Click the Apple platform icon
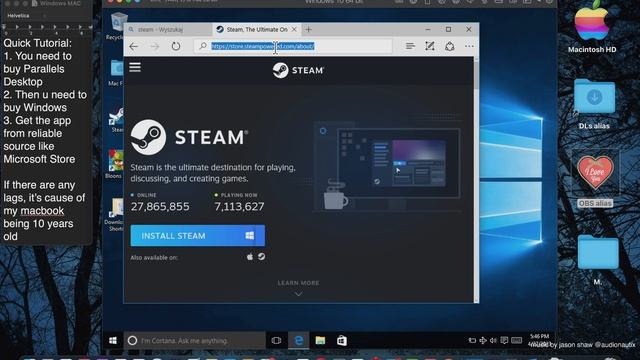 (249, 257)
